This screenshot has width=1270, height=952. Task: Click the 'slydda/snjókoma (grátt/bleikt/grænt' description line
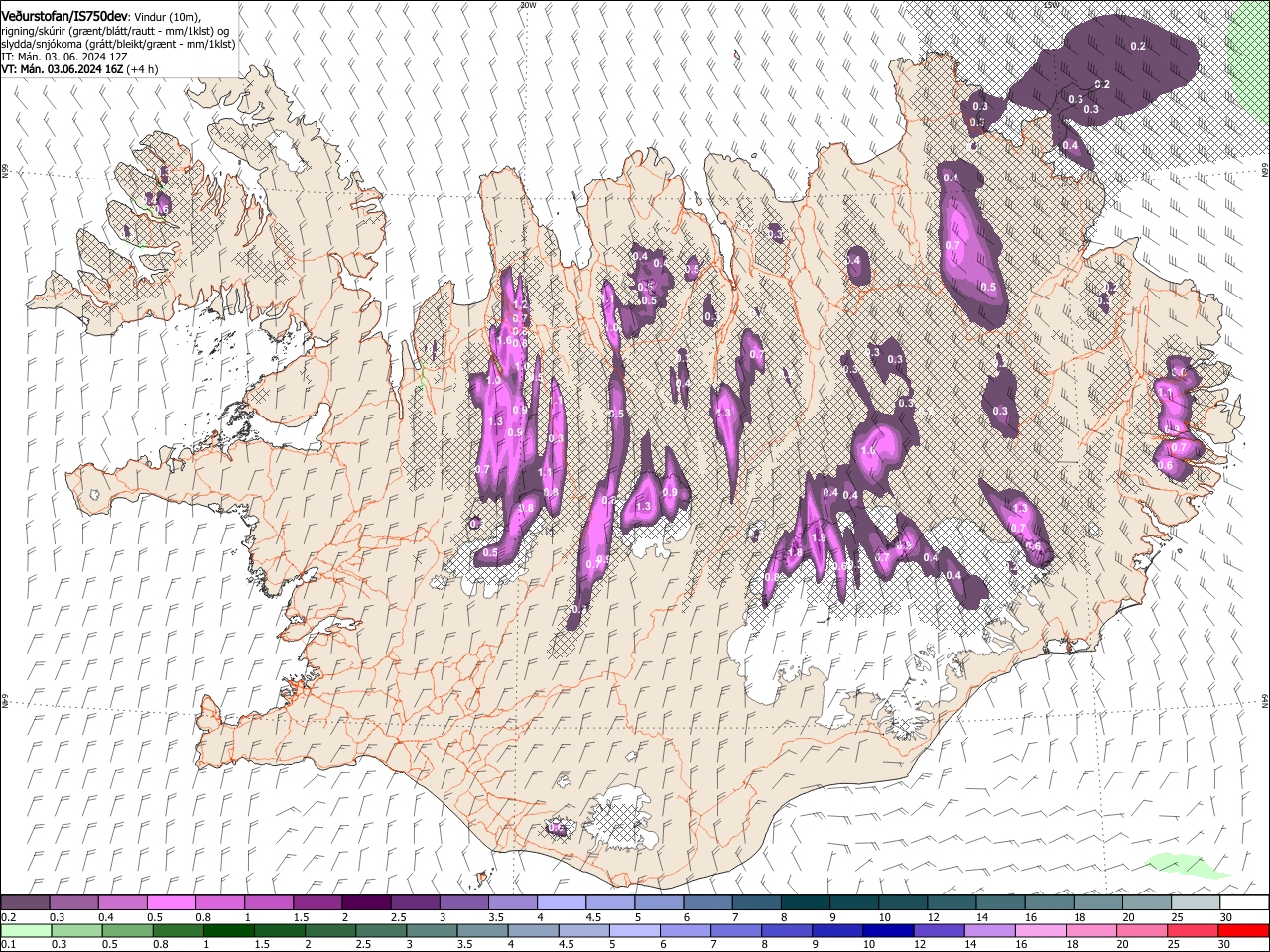click(x=117, y=44)
